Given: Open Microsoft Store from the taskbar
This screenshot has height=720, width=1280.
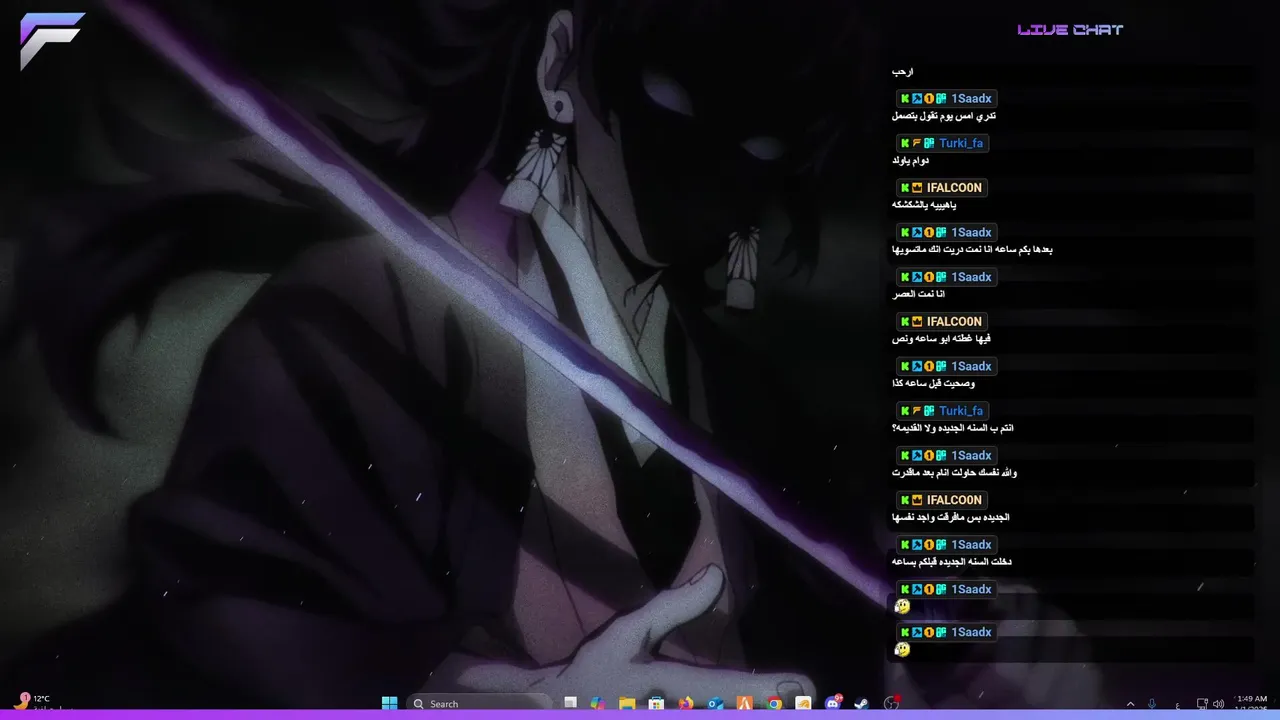Looking at the screenshot, I should click(x=656, y=703).
